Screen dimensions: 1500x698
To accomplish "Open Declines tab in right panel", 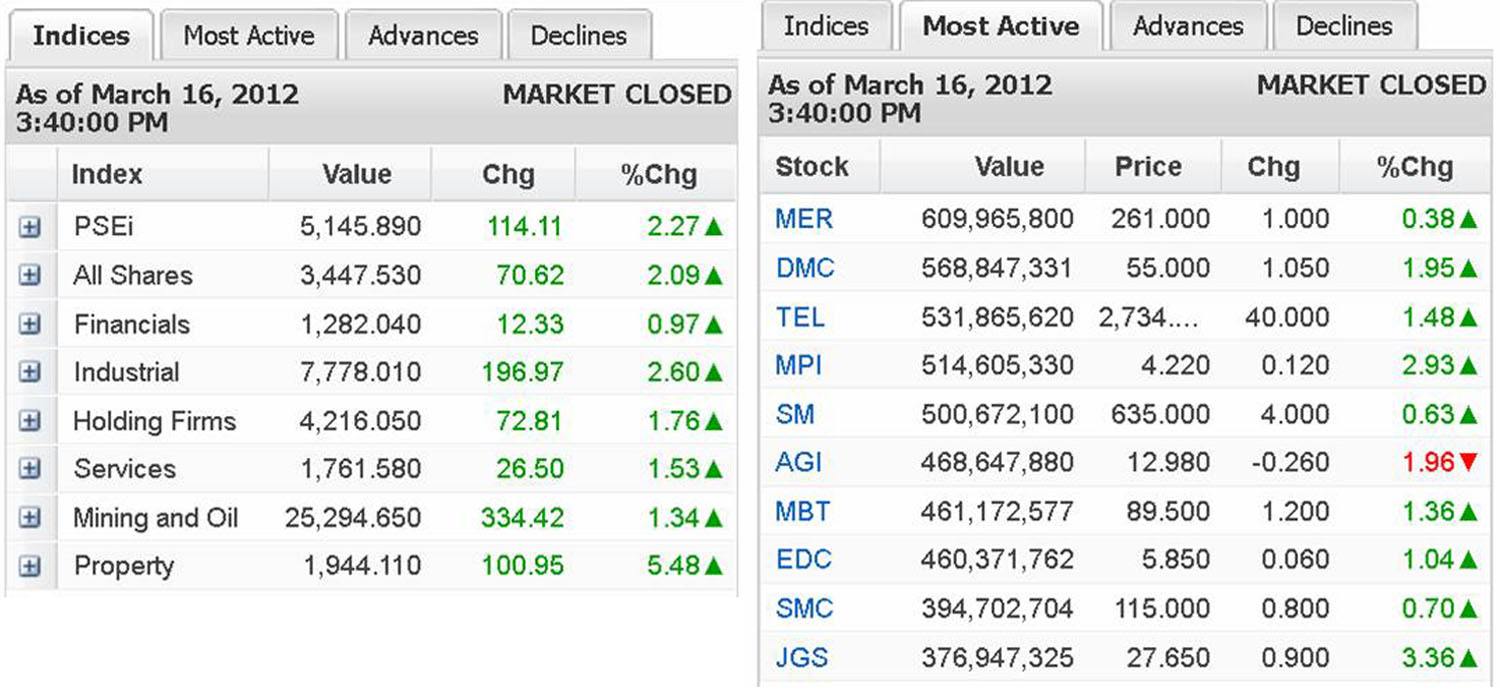I will [1344, 26].
